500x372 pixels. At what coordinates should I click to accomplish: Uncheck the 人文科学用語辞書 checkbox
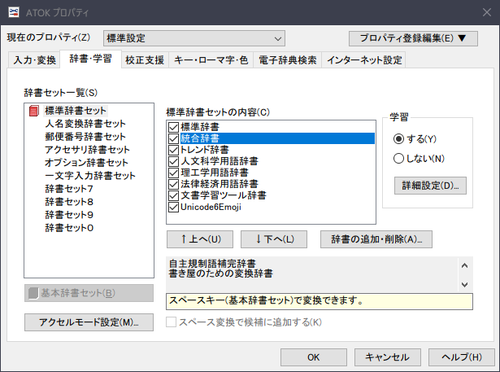coord(173,161)
